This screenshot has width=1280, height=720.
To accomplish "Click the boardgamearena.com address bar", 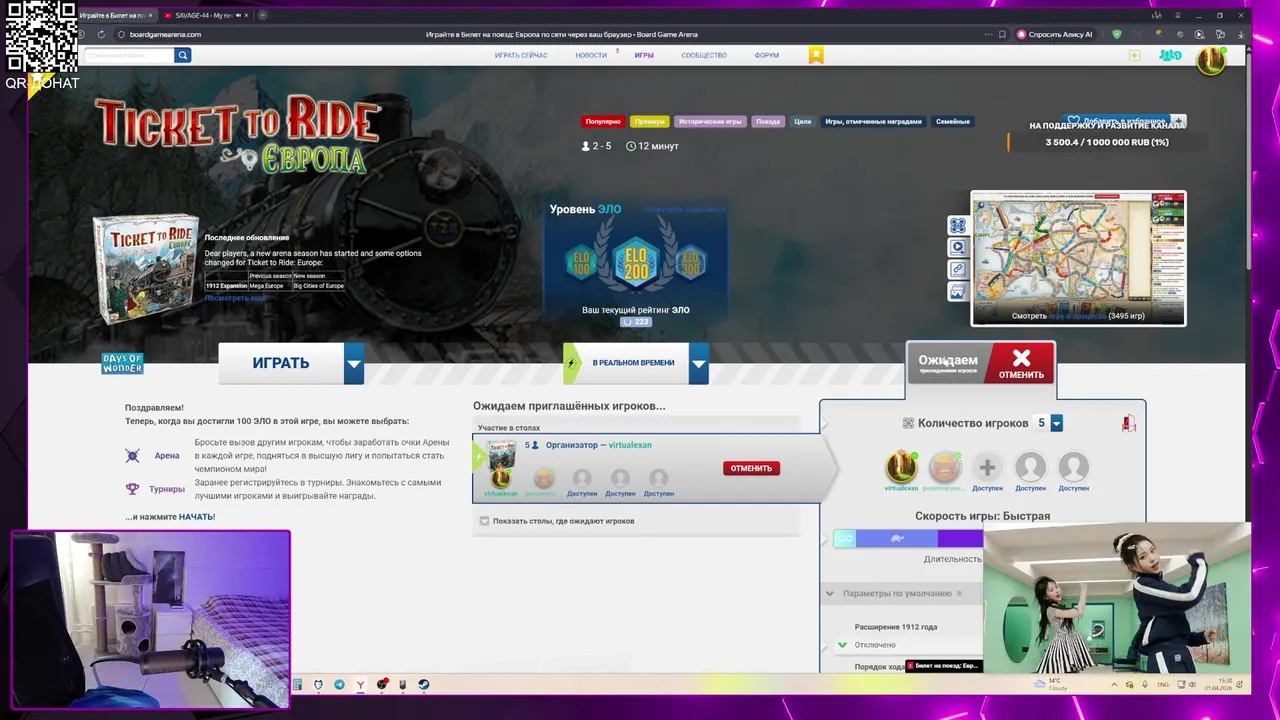I will pos(165,34).
